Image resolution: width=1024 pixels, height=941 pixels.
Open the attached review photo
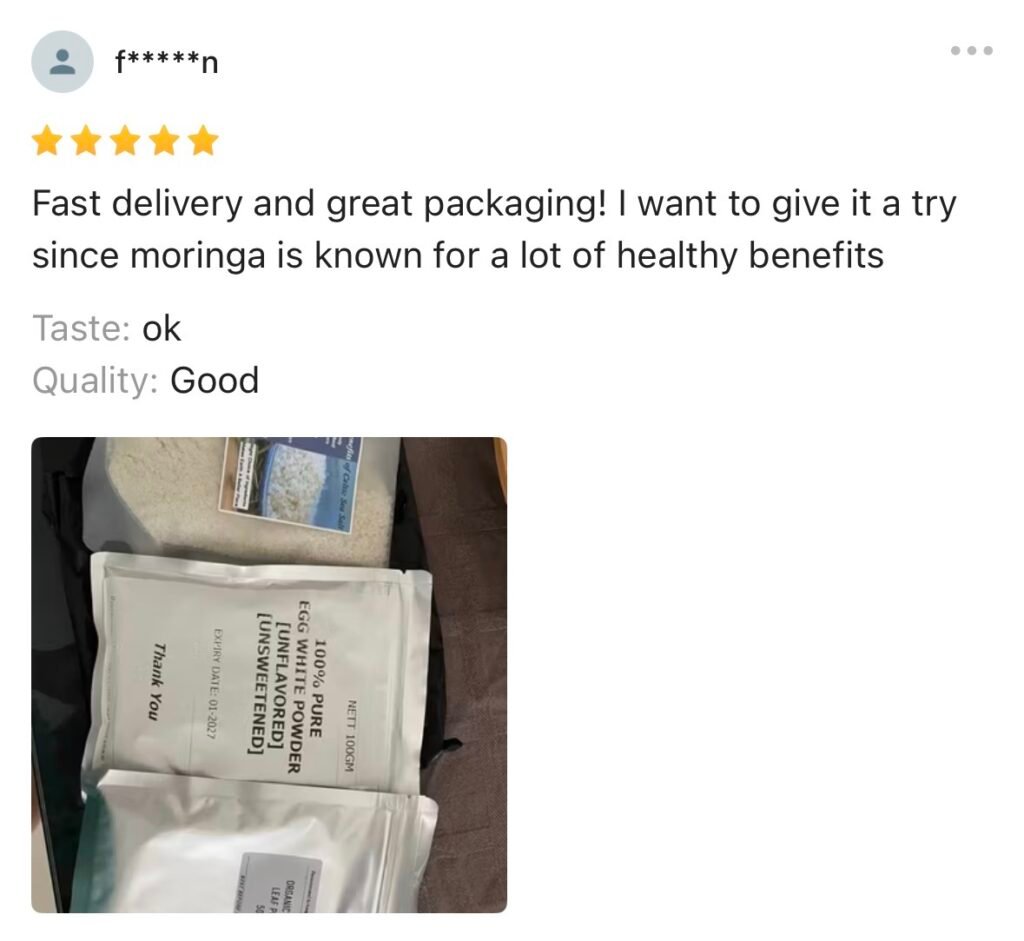269,675
